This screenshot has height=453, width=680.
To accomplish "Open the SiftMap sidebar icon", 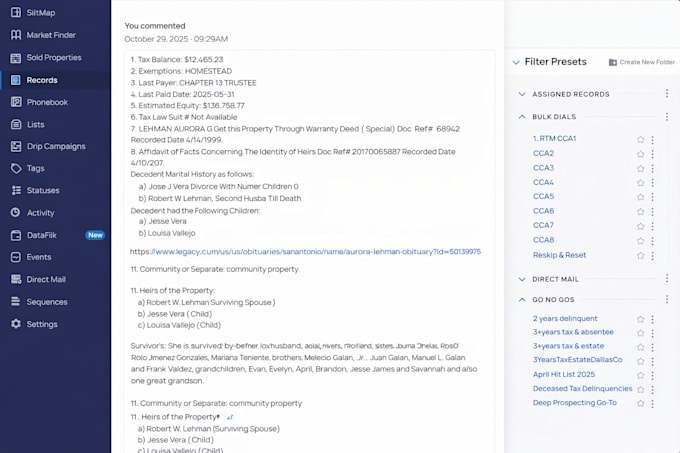I will click(16, 12).
